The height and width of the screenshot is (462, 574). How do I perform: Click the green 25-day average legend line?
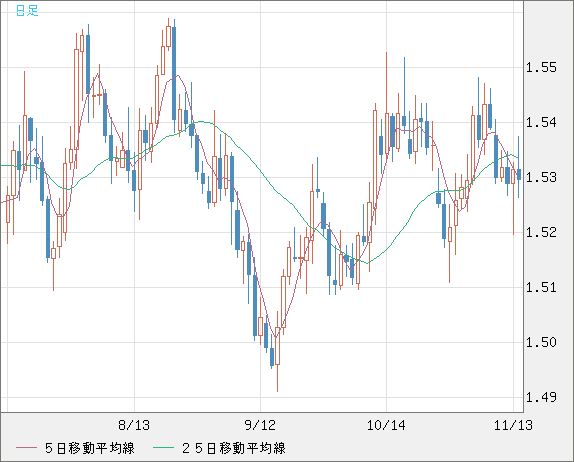[163, 448]
